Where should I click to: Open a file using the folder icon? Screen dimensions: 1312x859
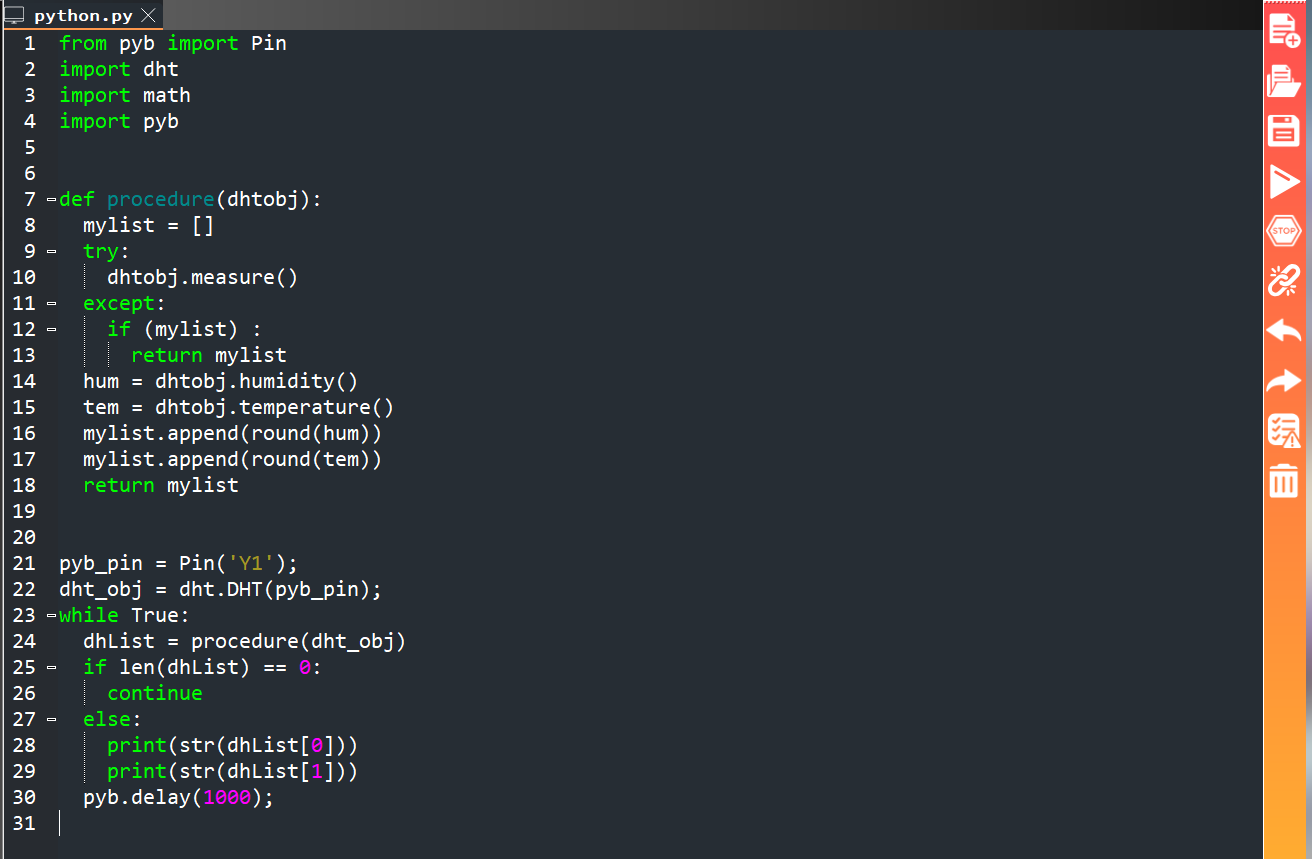tap(1284, 81)
